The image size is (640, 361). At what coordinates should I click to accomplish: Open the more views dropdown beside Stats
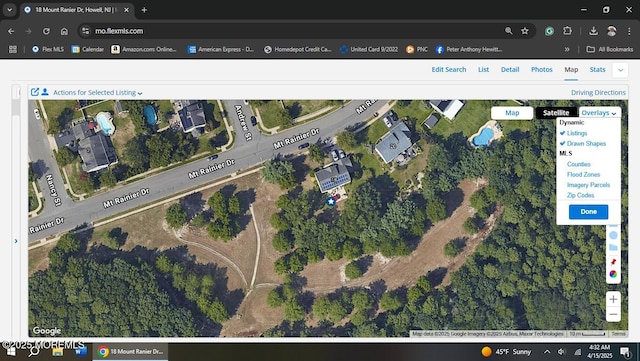click(x=620, y=70)
